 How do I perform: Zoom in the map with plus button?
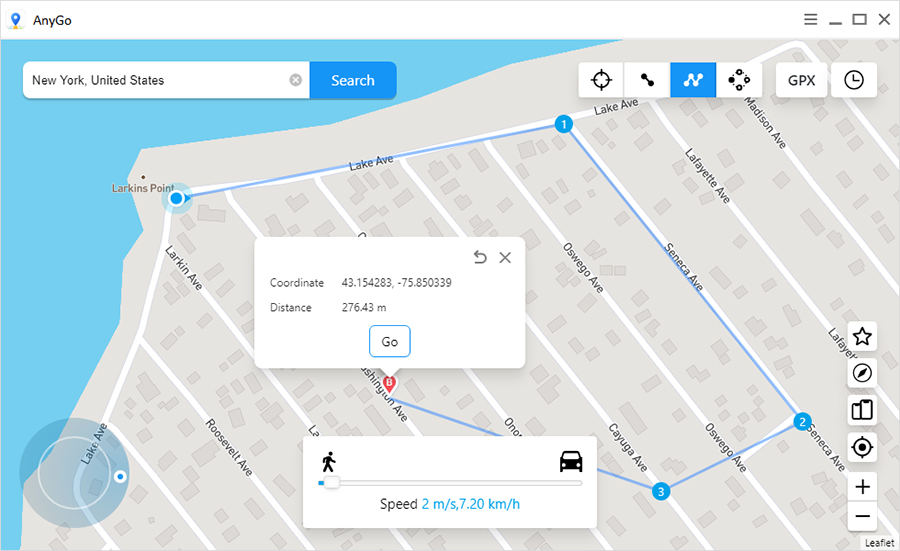[x=862, y=488]
